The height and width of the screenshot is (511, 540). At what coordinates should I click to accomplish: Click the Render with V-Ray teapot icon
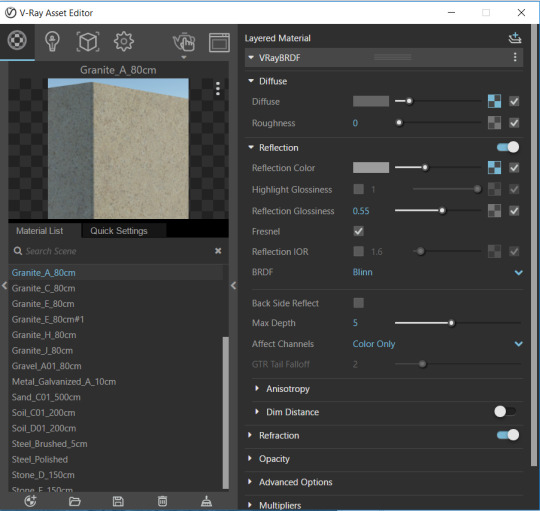point(184,42)
